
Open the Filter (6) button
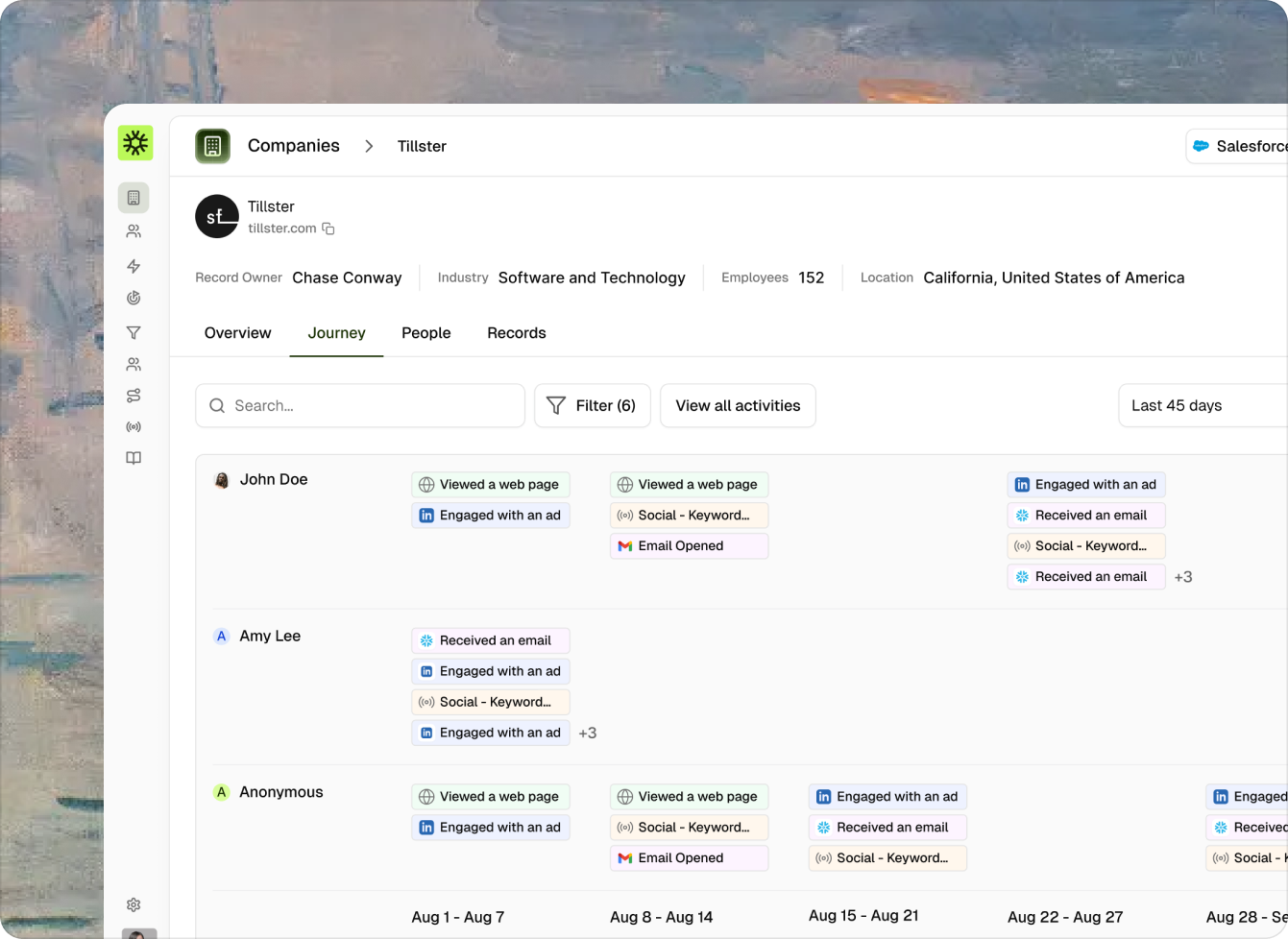coord(593,406)
